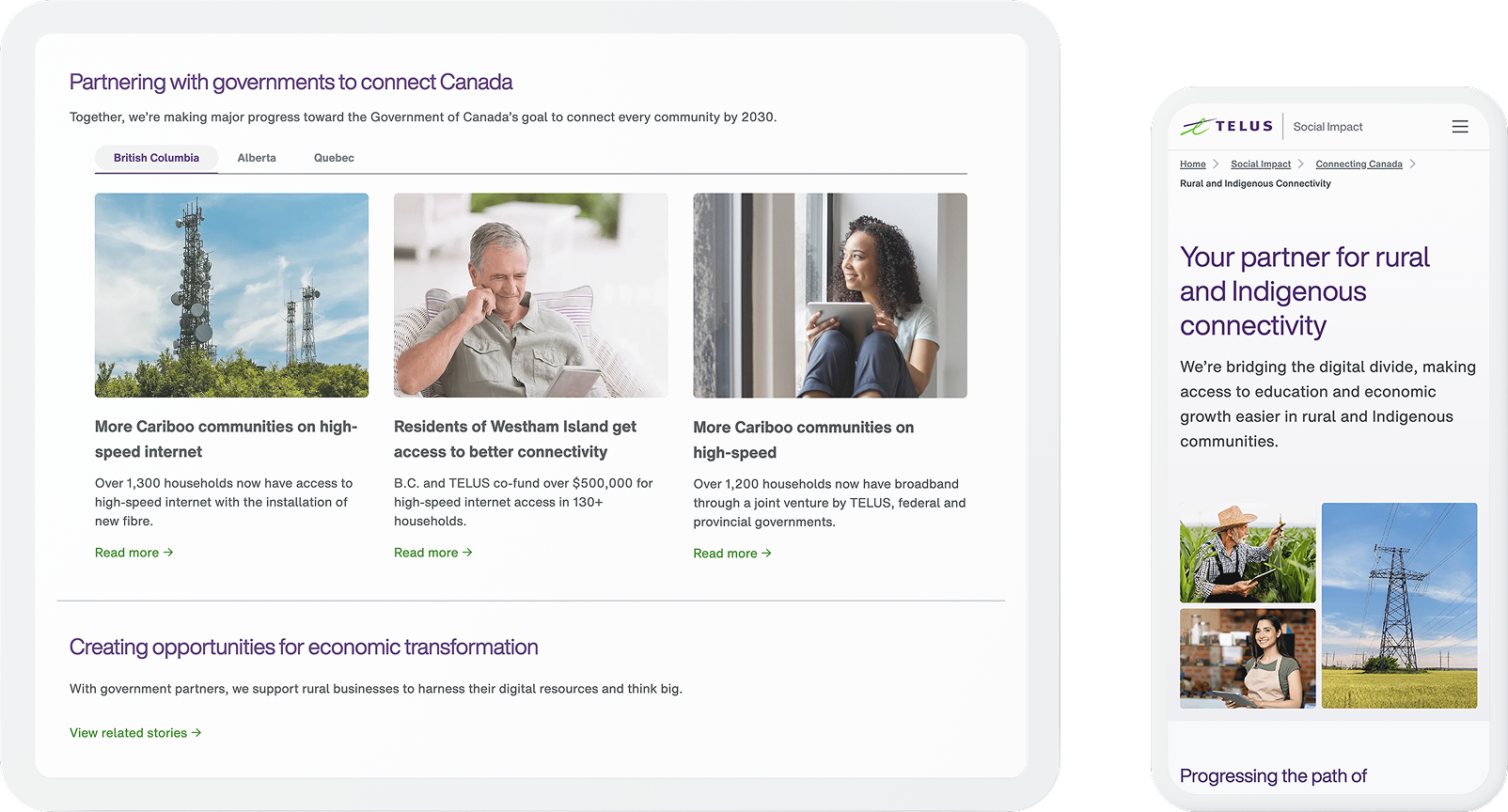Viewport: 1508px width, 812px height.
Task: Select the farmer in cornfield photo
Action: point(1248,553)
